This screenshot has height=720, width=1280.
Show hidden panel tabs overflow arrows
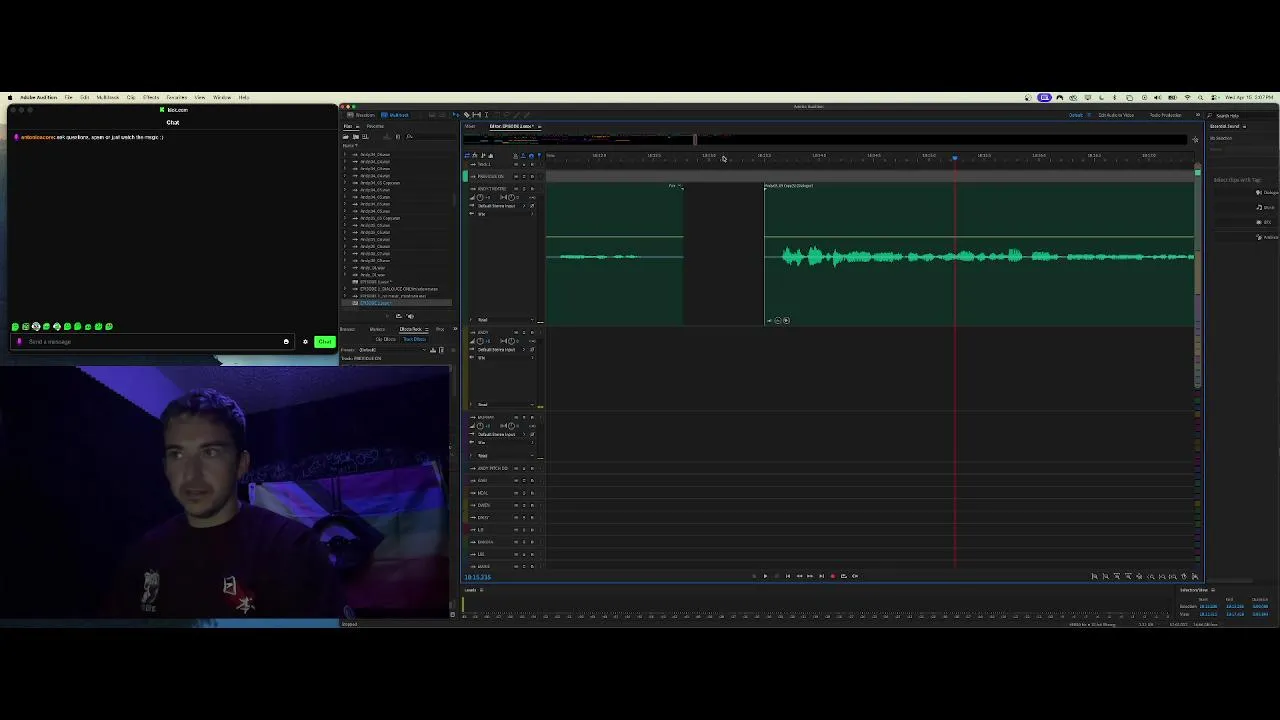[x=454, y=329]
